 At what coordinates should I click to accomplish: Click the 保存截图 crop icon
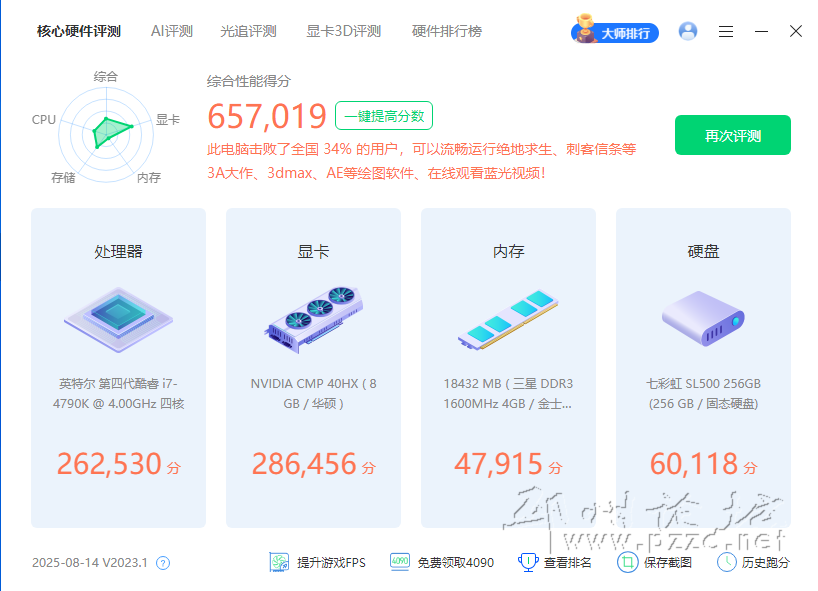628,562
